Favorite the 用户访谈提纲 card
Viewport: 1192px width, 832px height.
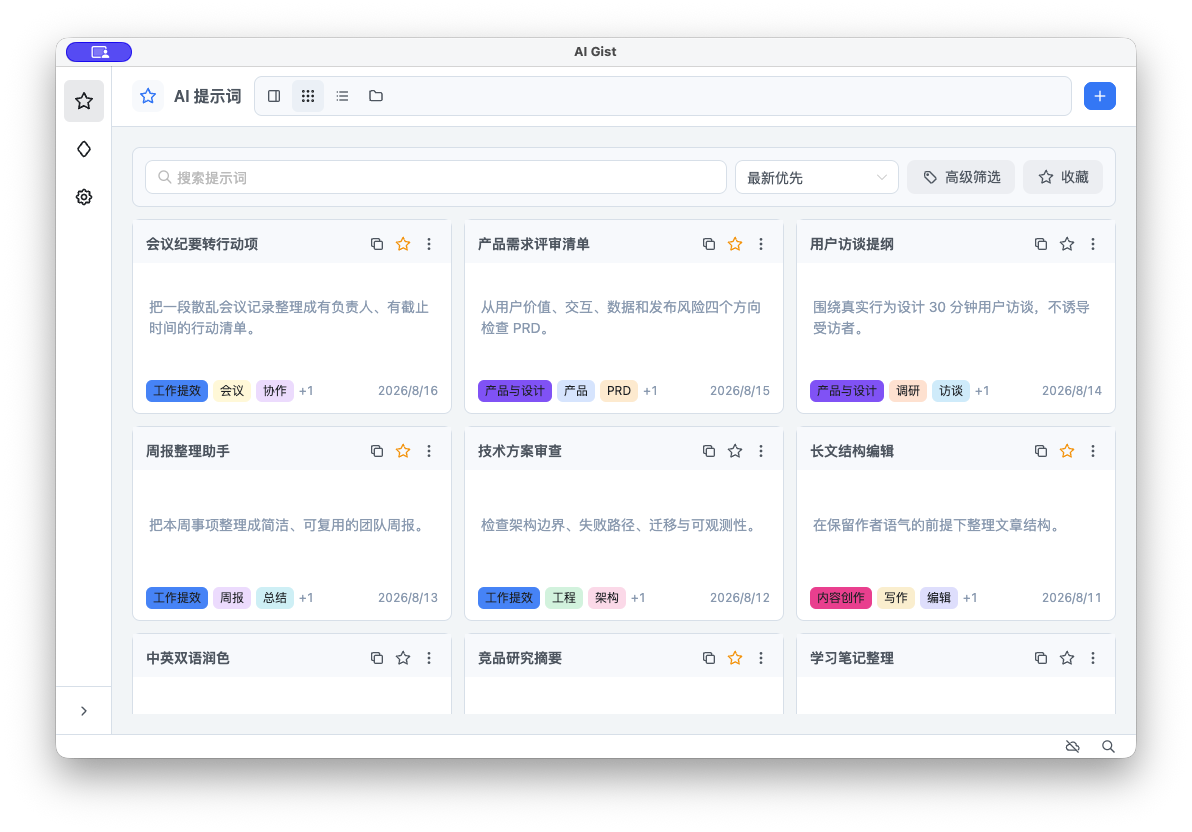tap(1067, 244)
